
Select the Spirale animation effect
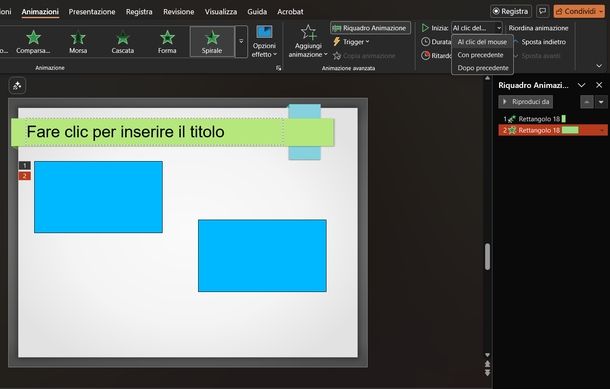coord(212,42)
